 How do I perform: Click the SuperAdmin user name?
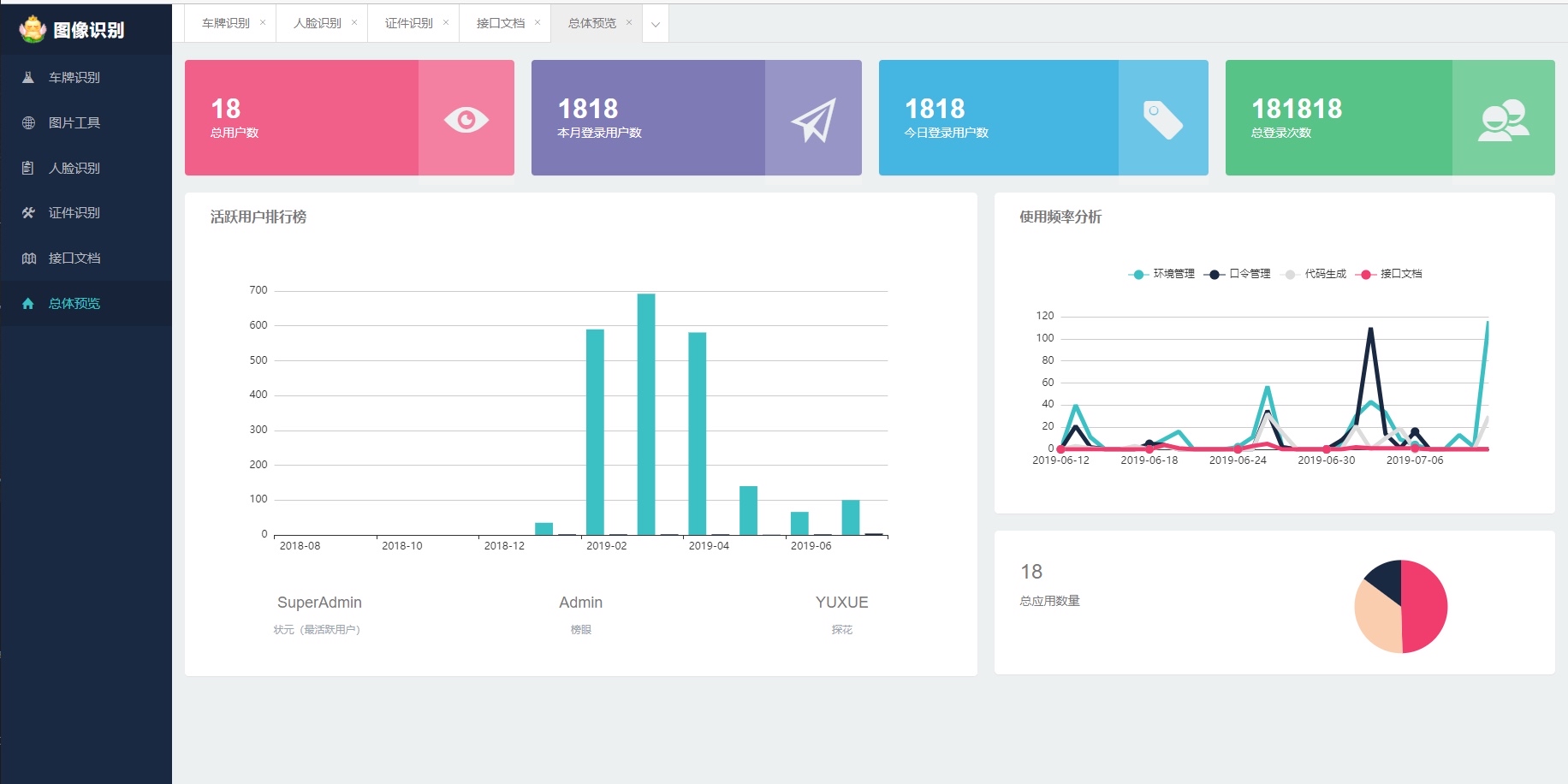coord(319,603)
